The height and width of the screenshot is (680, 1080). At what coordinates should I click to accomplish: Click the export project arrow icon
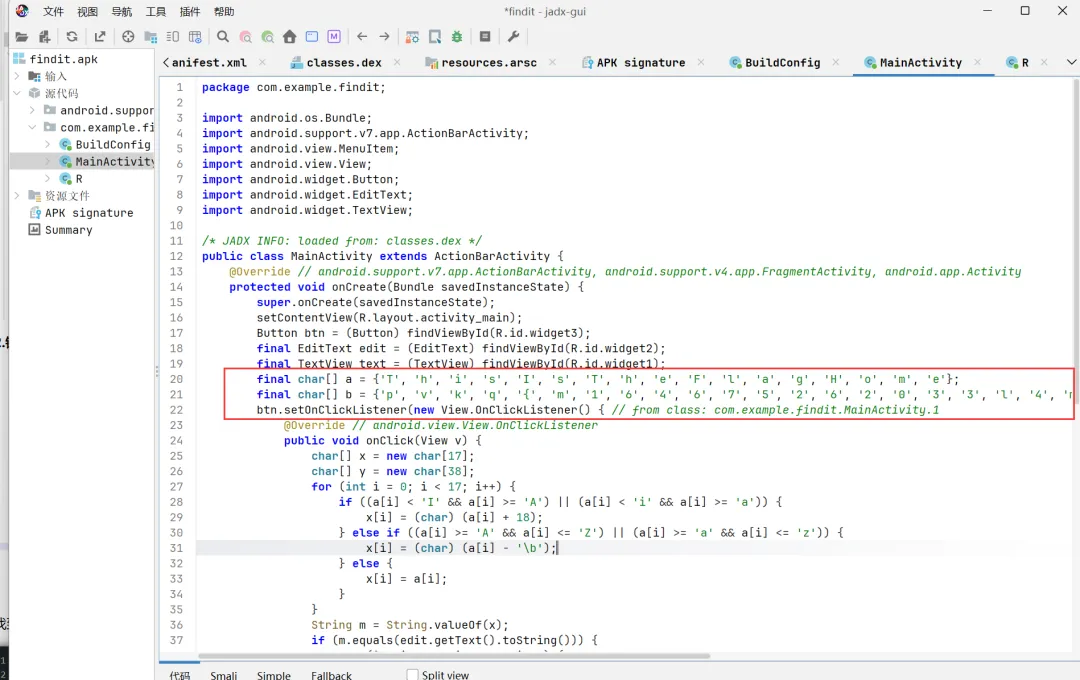[100, 37]
